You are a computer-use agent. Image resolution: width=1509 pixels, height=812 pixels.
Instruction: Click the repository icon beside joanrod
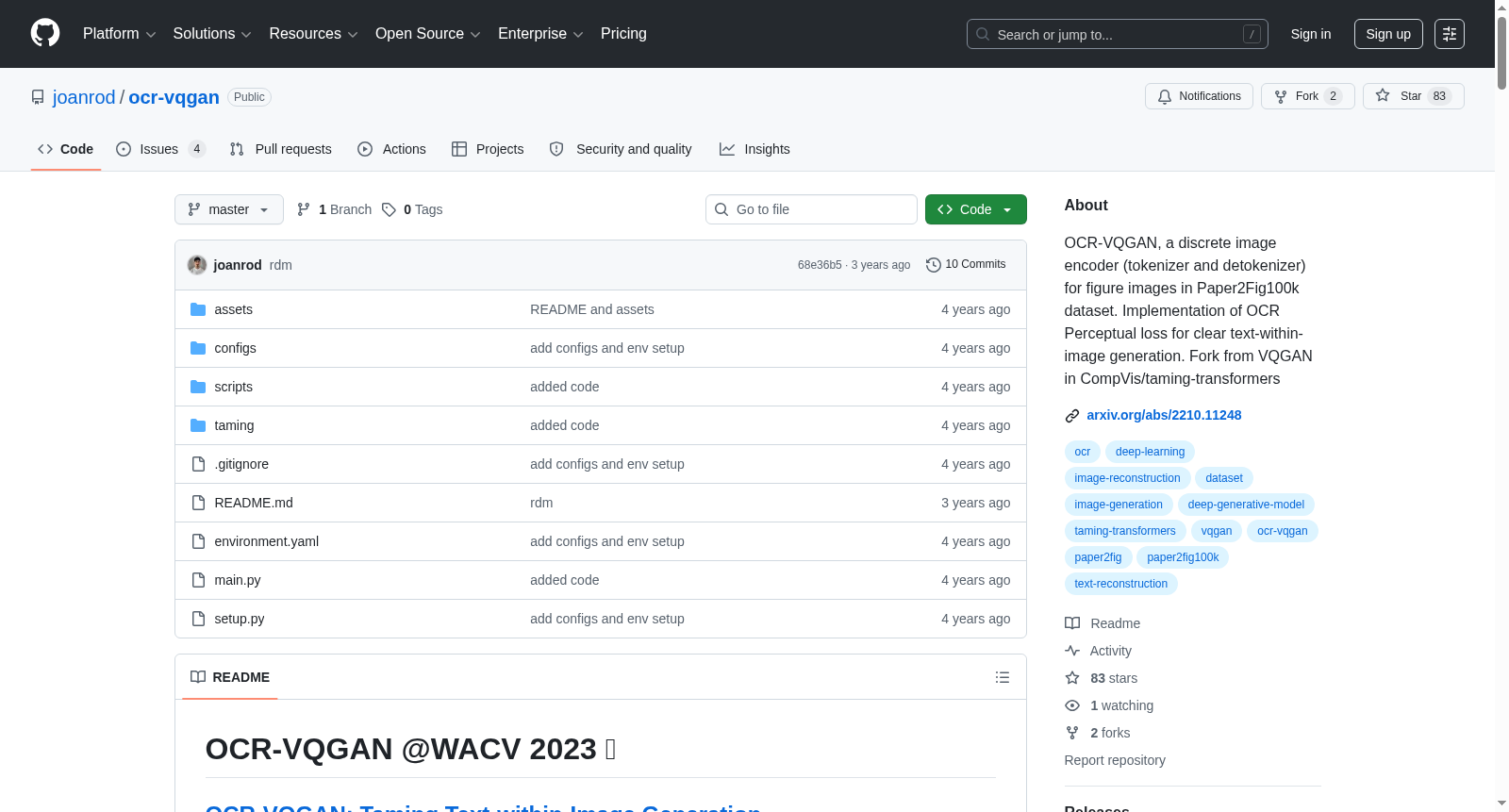click(x=38, y=97)
